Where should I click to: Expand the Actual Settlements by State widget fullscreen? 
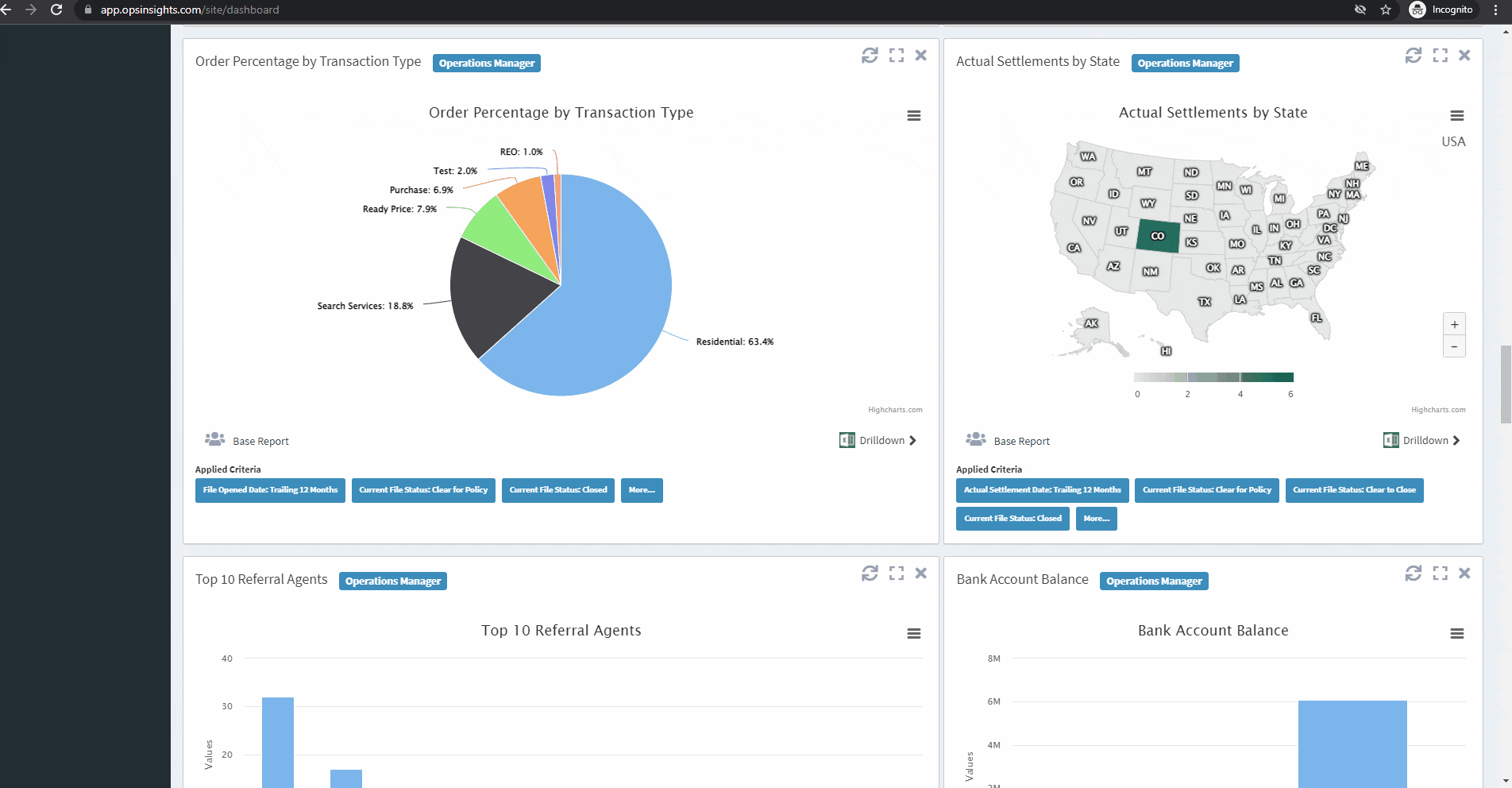coord(1440,55)
